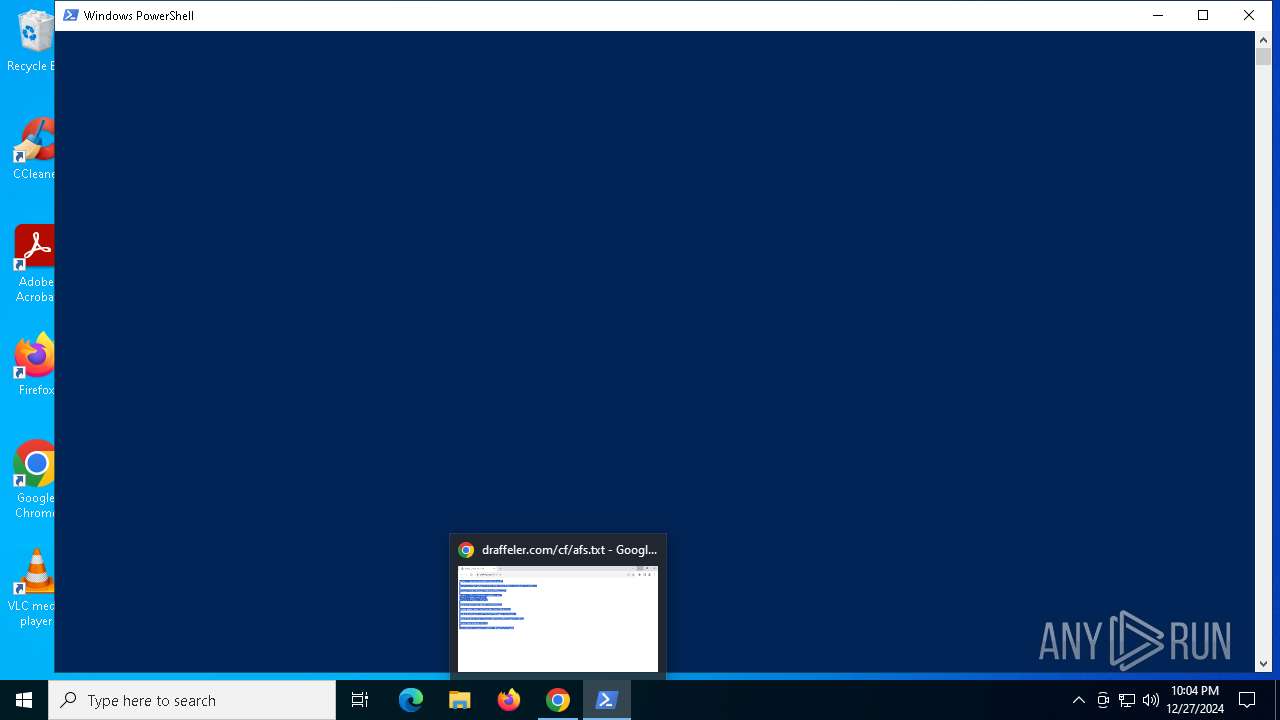Select the Firefox desktop shortcut

click(35, 364)
